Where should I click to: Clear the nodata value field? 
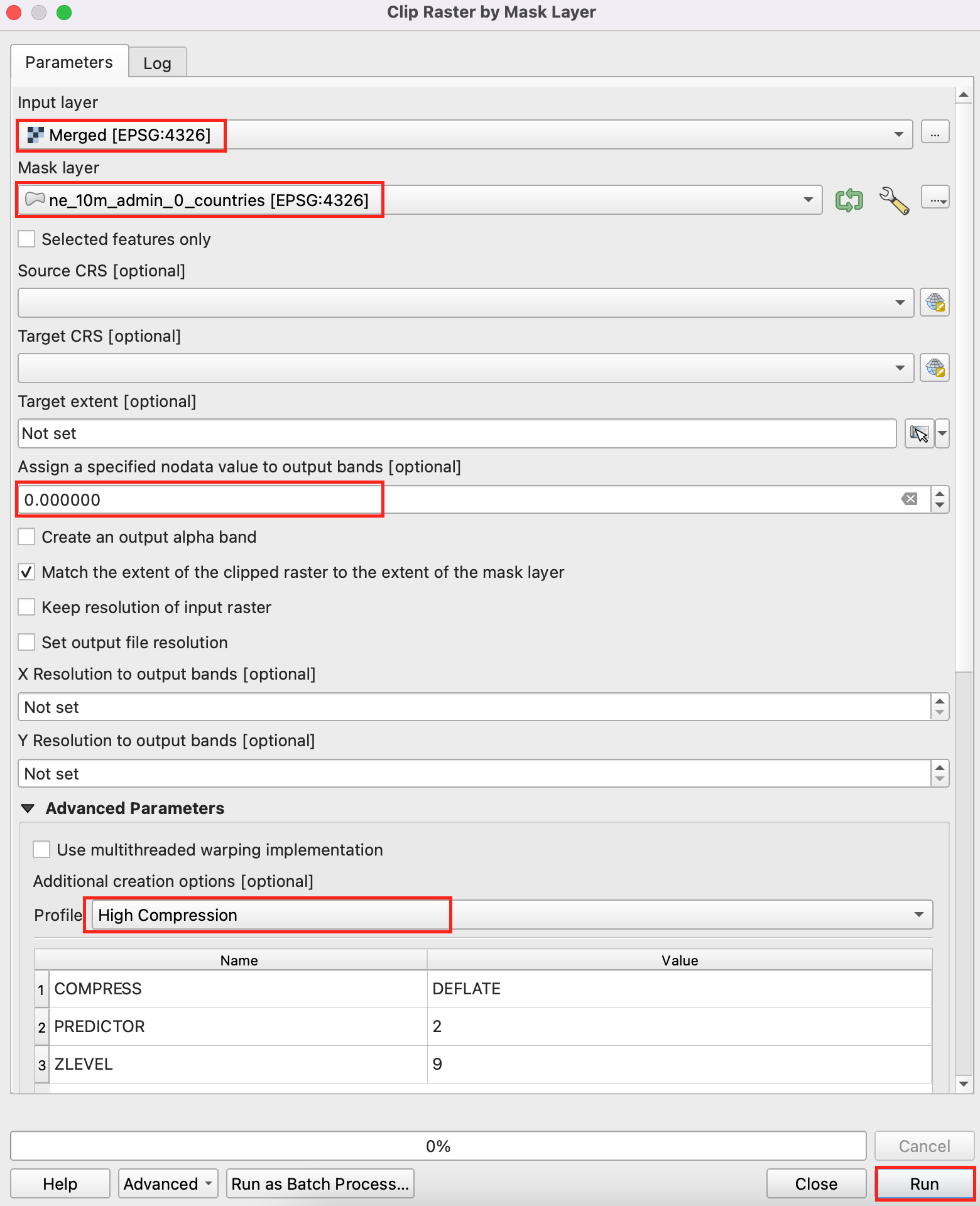point(909,499)
